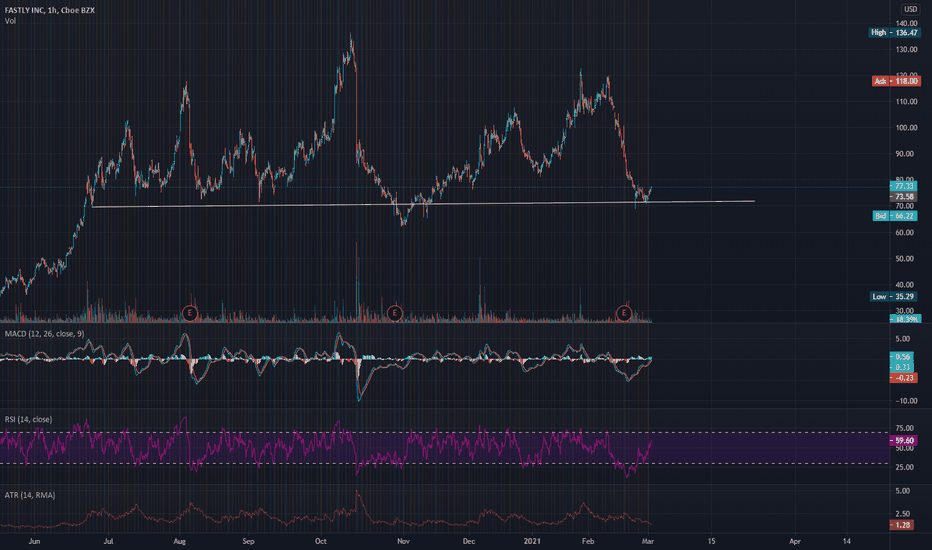Screen dimensions: 932x550
Task: Click the Oct label on time axis
Action: click(x=320, y=542)
